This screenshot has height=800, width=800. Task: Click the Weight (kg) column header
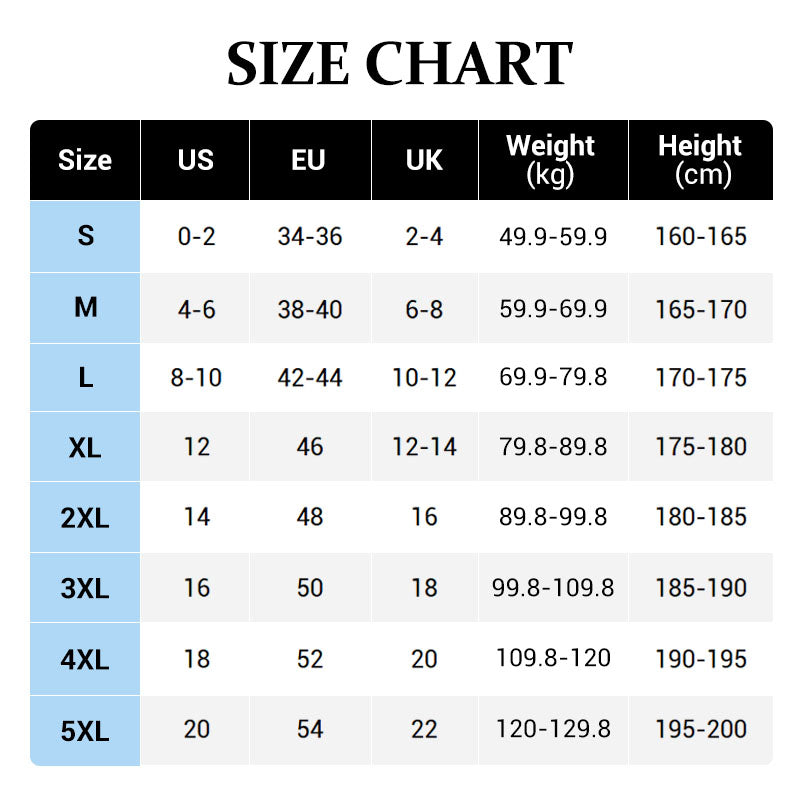pos(551,160)
